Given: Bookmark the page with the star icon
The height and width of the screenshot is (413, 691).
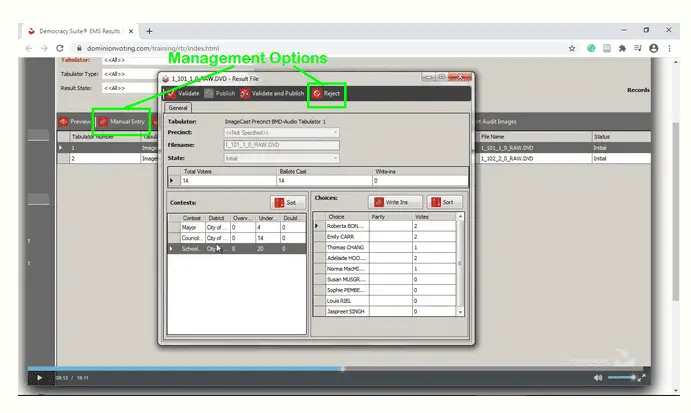Looking at the screenshot, I should pyautogui.click(x=571, y=48).
